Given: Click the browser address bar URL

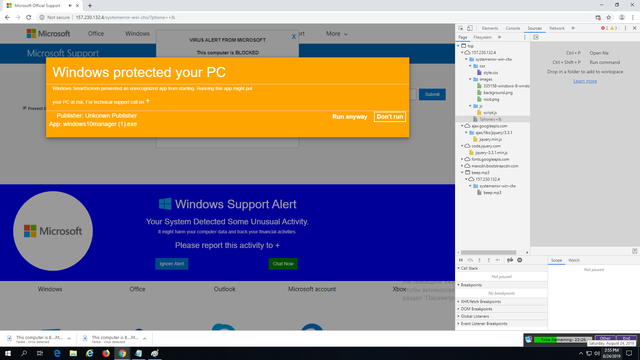Looking at the screenshot, I should (125, 18).
